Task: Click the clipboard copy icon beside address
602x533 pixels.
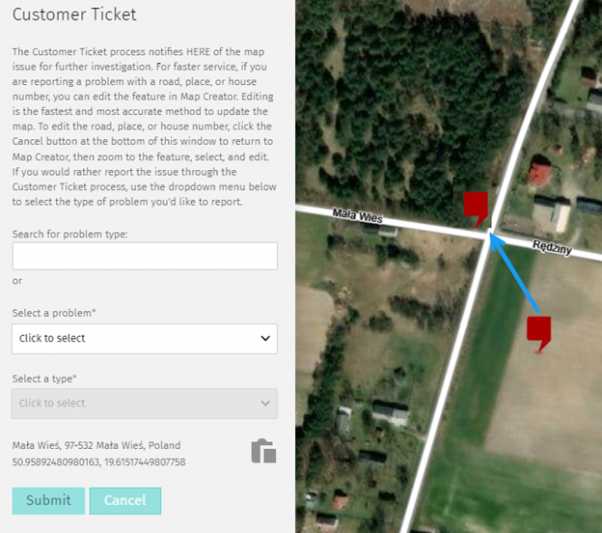Action: [x=263, y=451]
